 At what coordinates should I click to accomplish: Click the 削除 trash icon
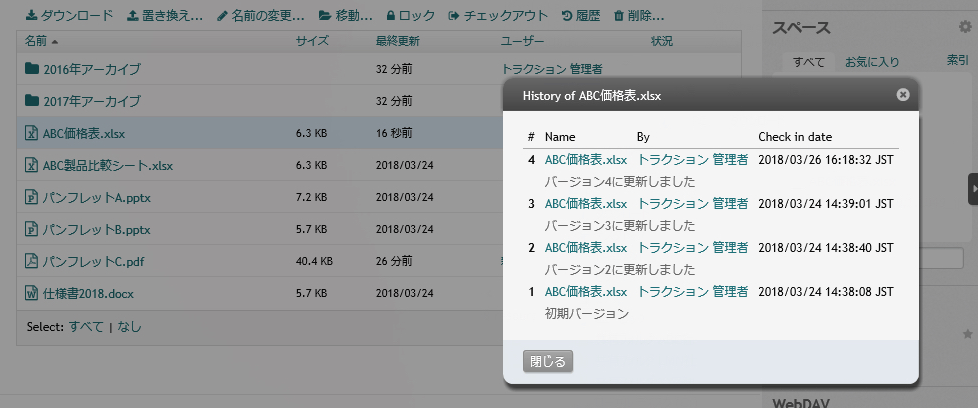(x=619, y=16)
